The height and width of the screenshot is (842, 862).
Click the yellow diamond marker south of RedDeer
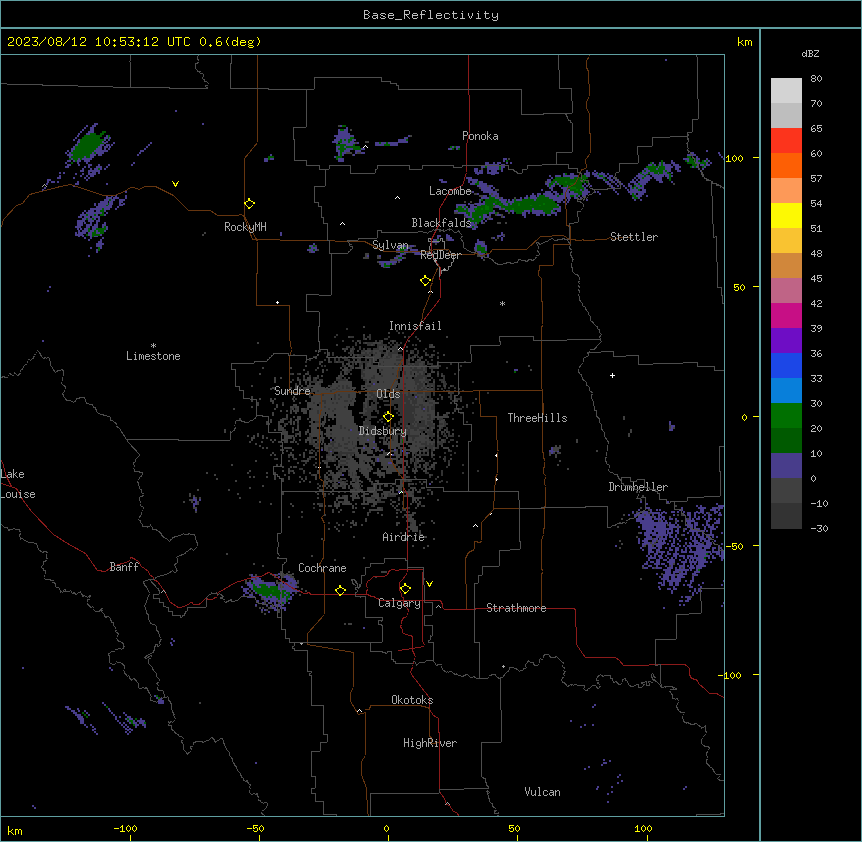pyautogui.click(x=425, y=281)
